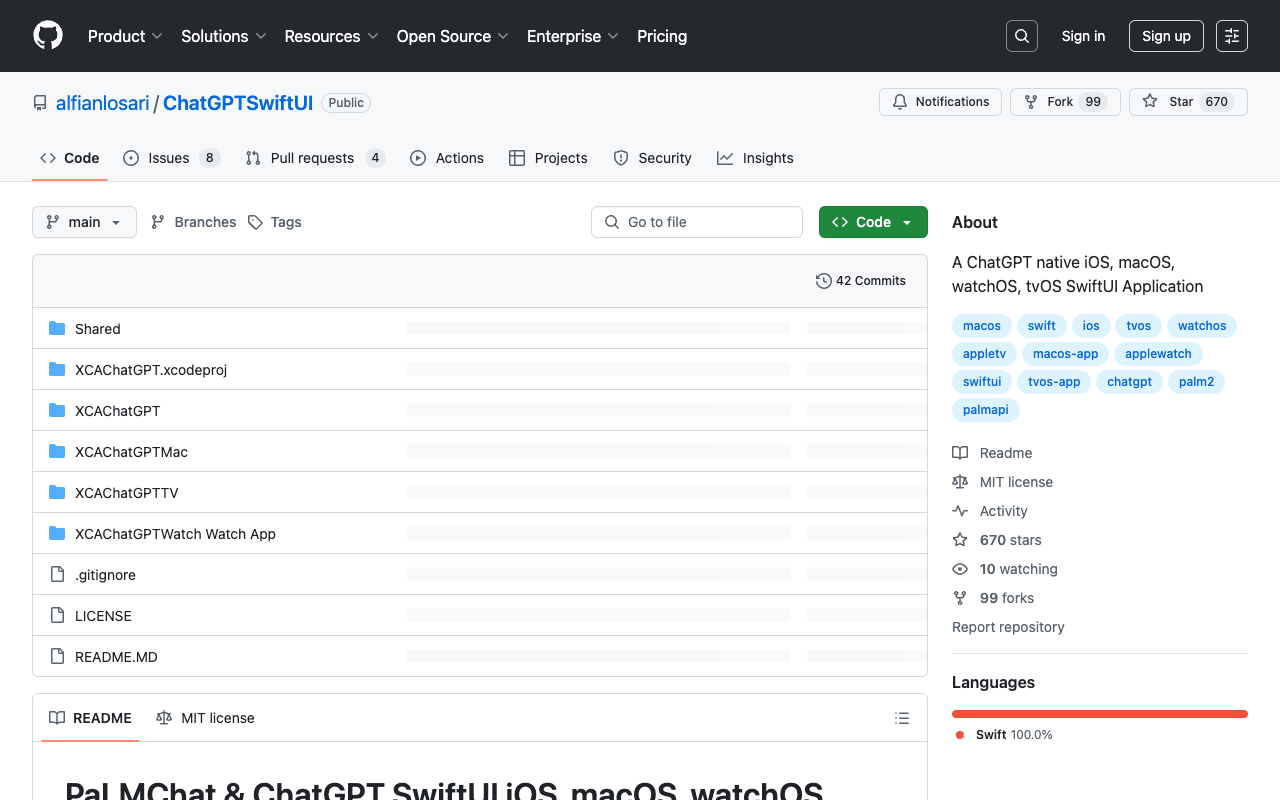Expand the Open Source menu
The height and width of the screenshot is (800, 1280).
[453, 36]
